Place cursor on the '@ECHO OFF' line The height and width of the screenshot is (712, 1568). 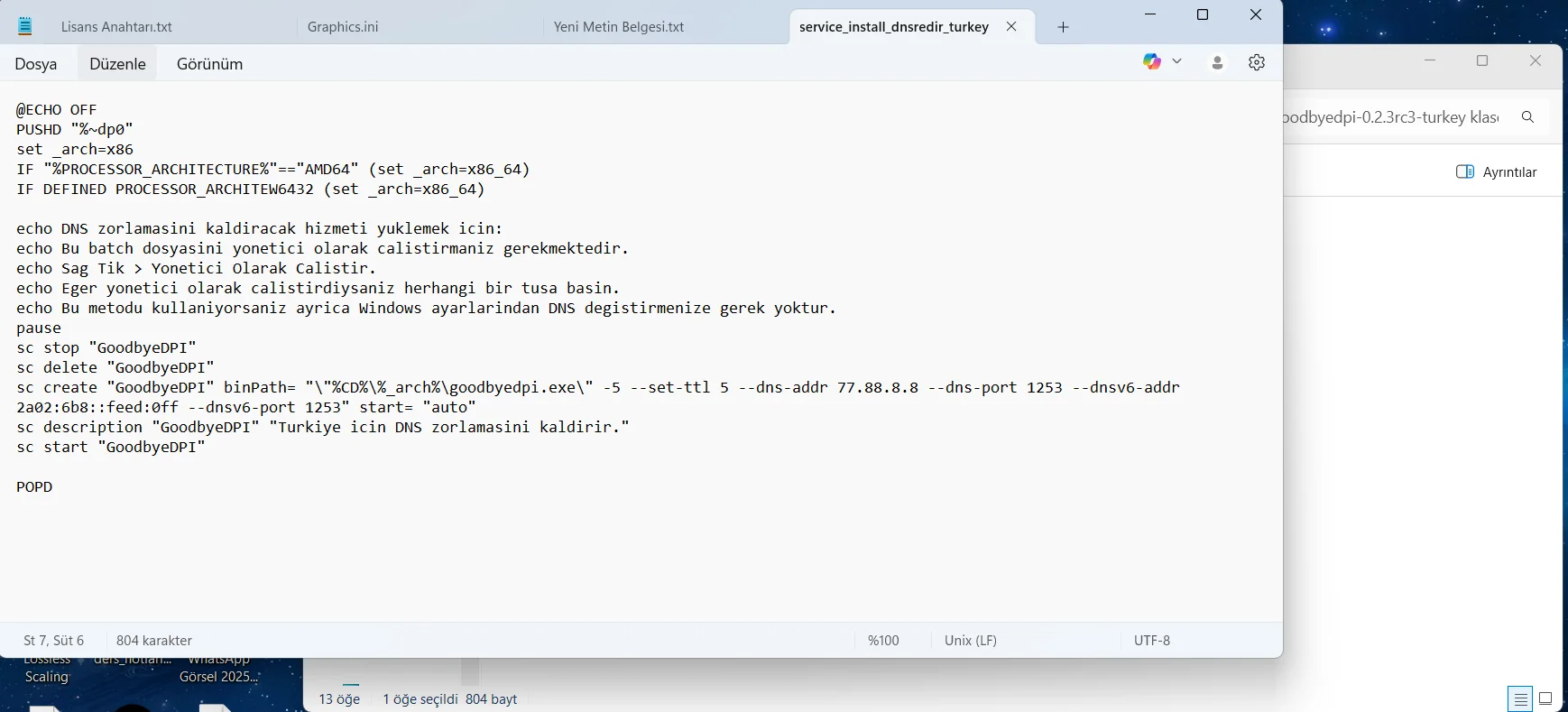coord(57,110)
